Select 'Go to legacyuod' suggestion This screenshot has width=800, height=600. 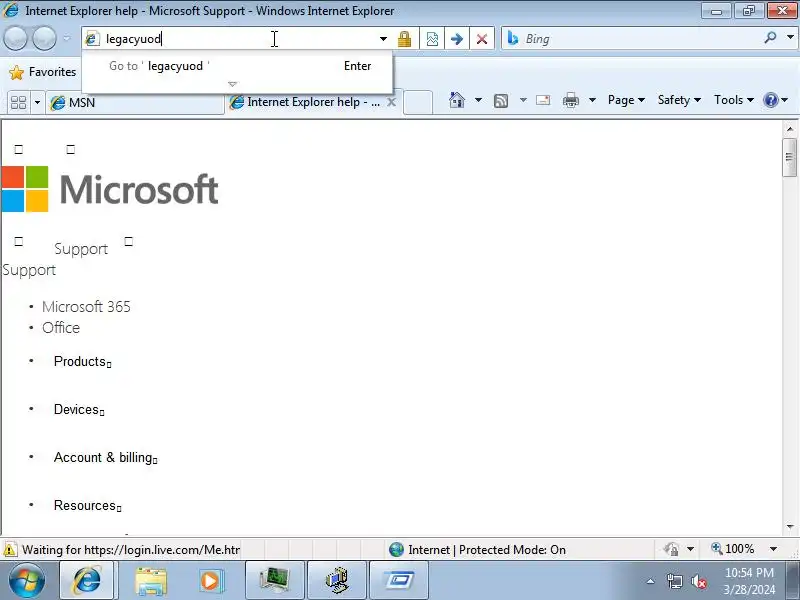coord(237,66)
